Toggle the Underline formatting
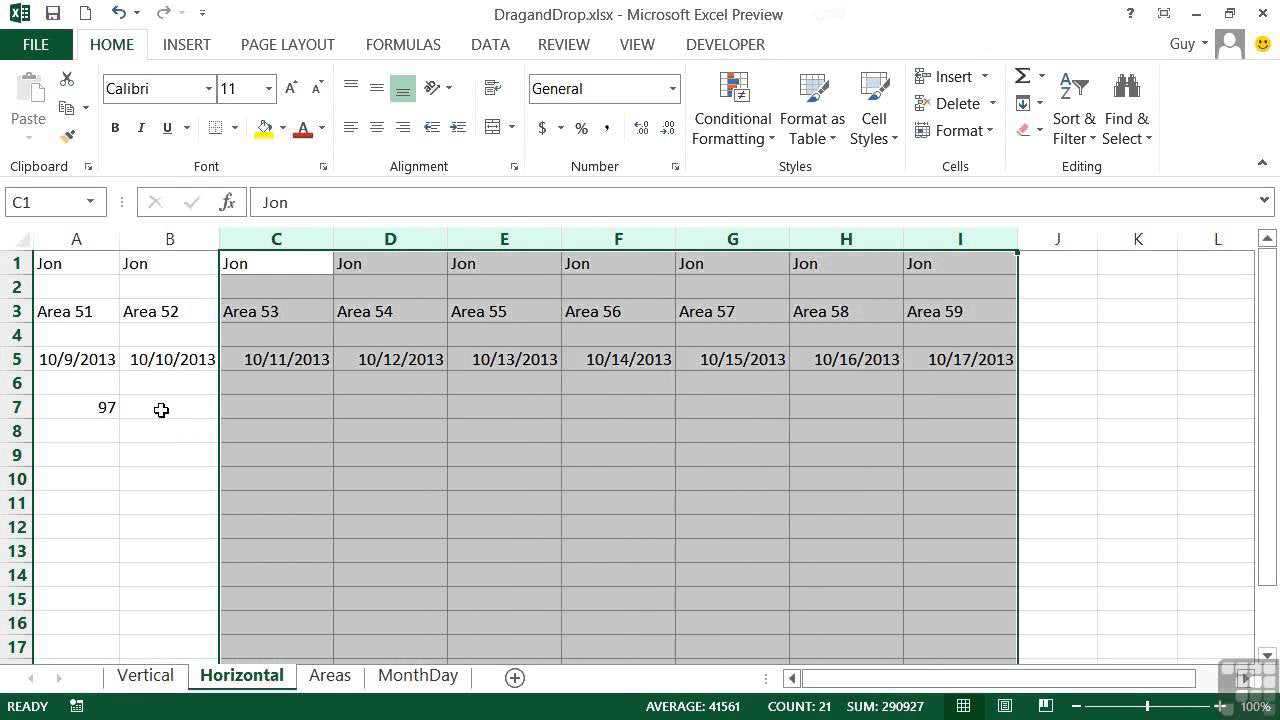 166,128
